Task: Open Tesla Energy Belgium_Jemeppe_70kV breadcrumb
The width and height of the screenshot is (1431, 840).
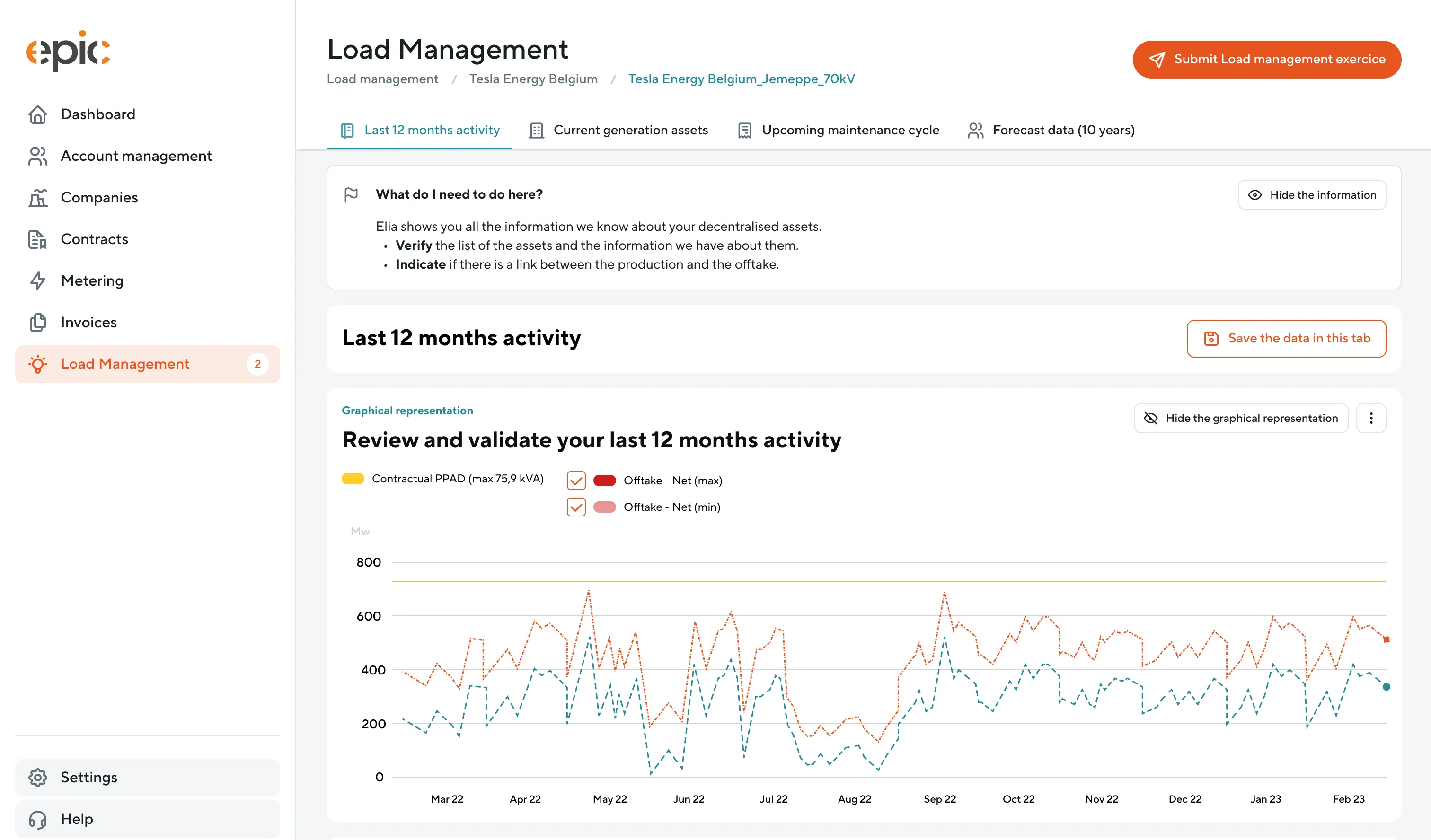Action: [741, 79]
